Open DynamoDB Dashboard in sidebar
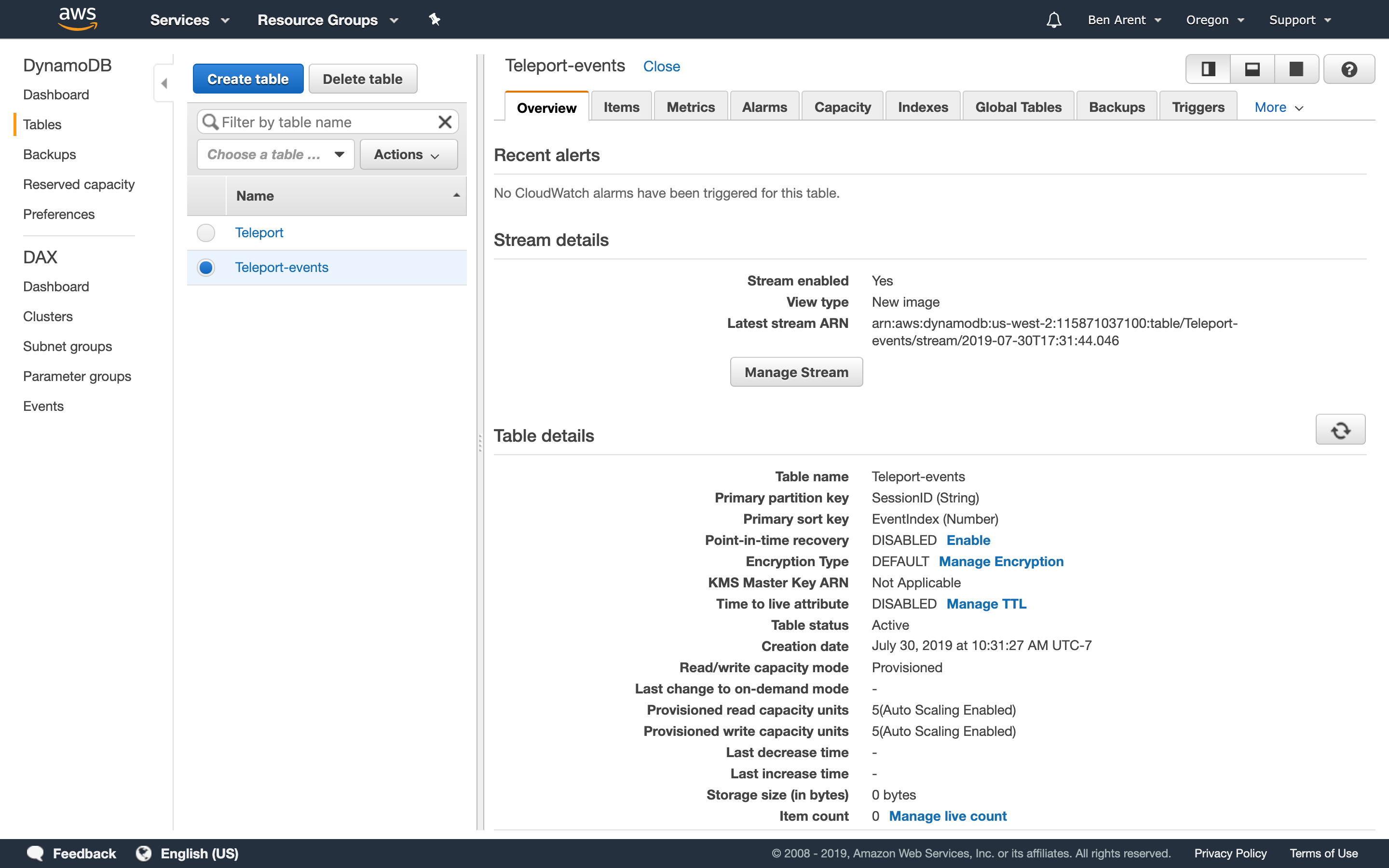This screenshot has width=1389, height=868. 56,95
